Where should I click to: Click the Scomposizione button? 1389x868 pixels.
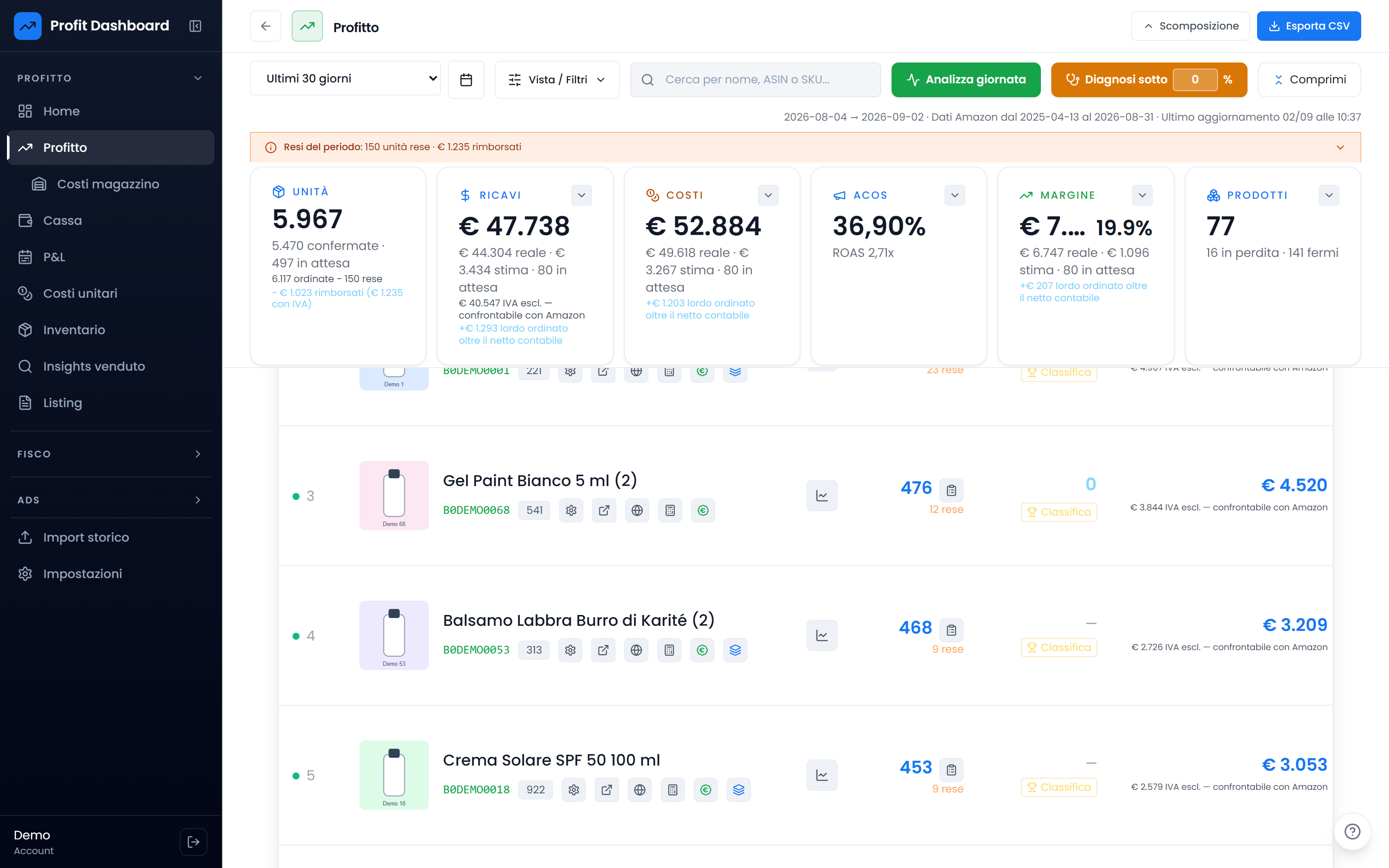(x=1190, y=26)
